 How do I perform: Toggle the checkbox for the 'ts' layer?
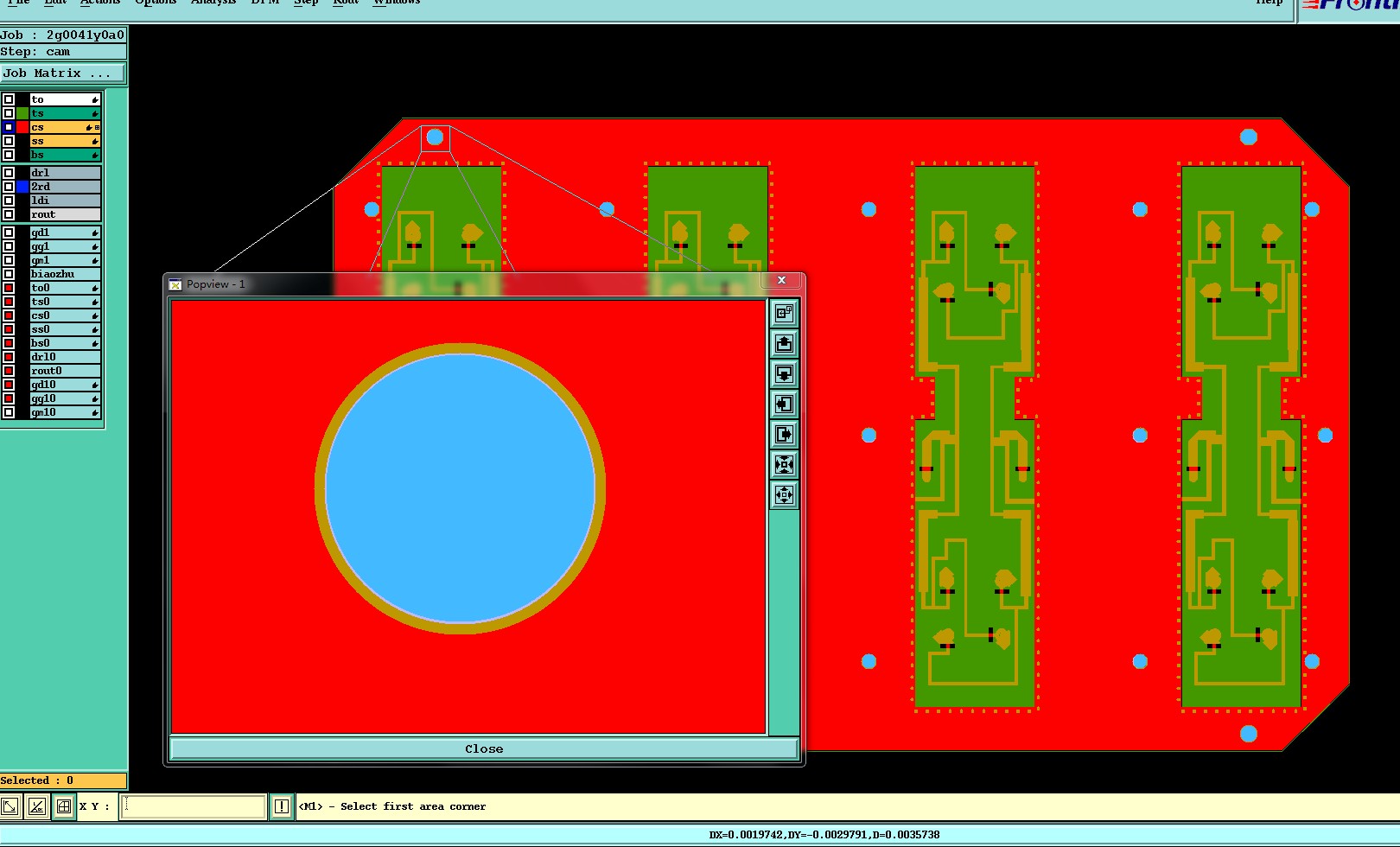click(9, 113)
